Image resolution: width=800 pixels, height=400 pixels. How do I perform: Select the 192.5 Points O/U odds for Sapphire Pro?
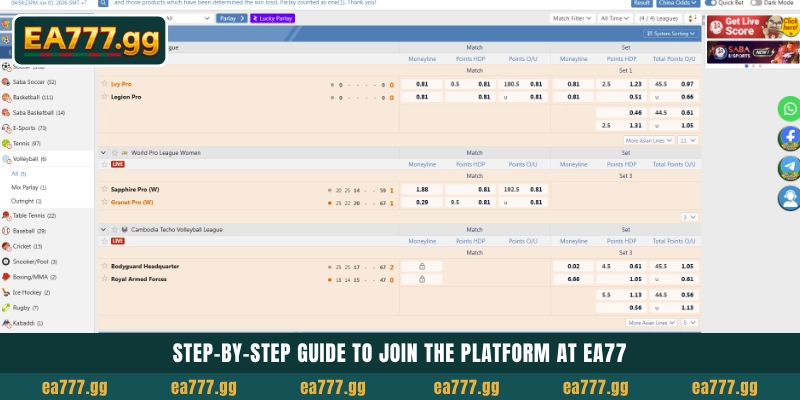[x=523, y=189]
